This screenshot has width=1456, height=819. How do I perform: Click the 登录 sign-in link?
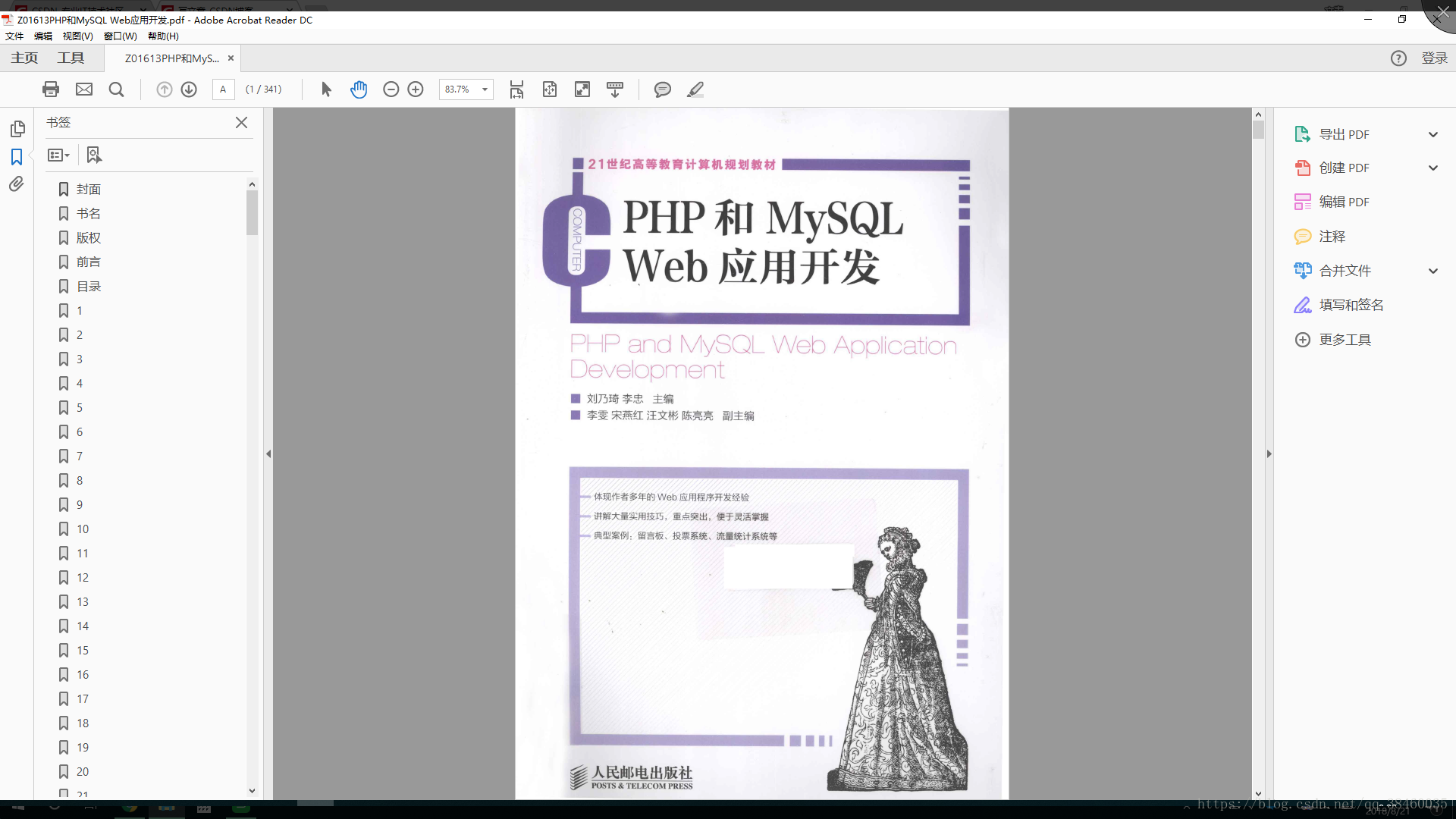coord(1434,58)
